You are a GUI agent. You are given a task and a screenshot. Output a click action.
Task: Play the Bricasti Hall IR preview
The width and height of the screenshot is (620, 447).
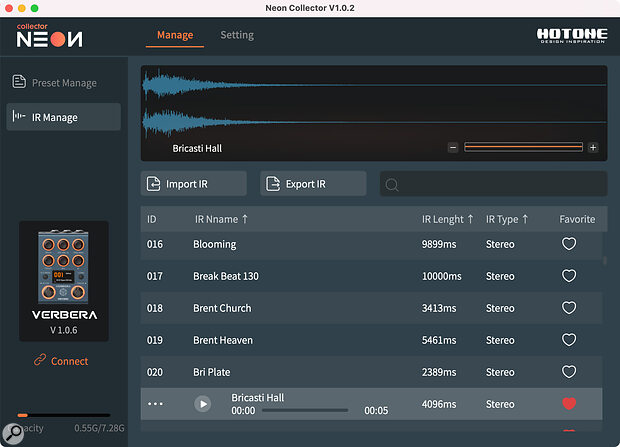[202, 404]
